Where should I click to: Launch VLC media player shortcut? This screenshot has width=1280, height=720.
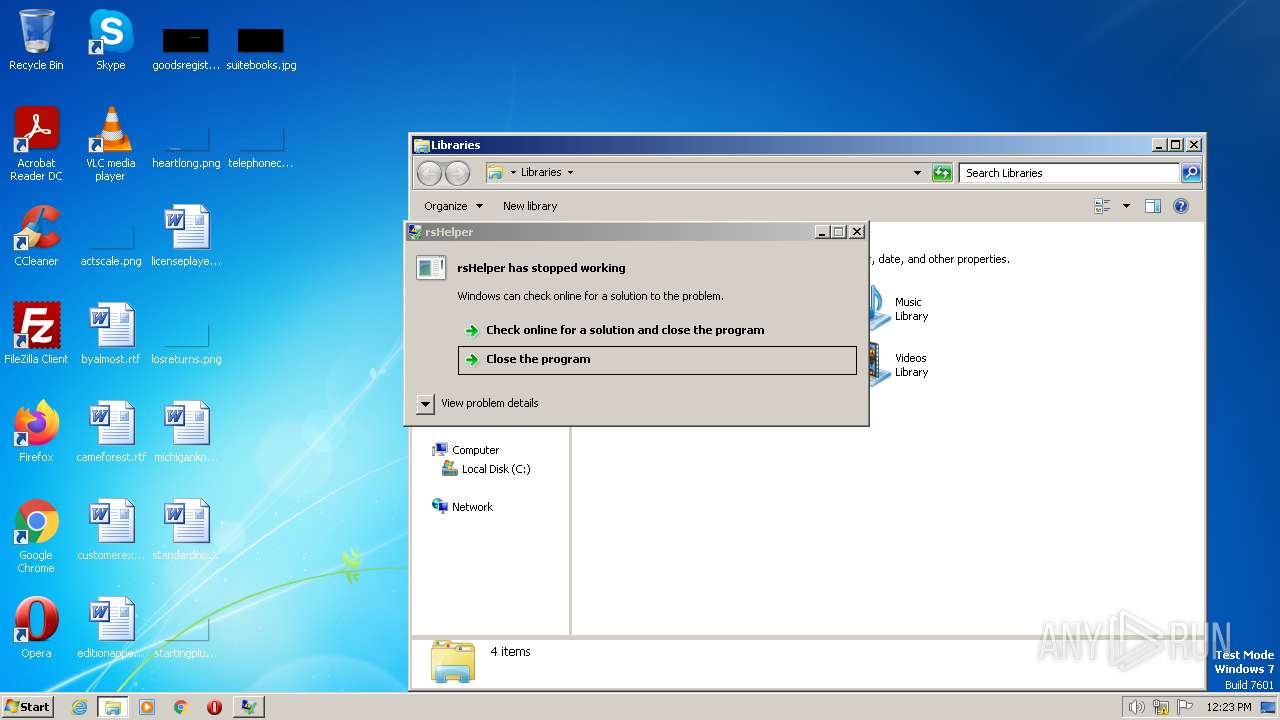coord(110,143)
